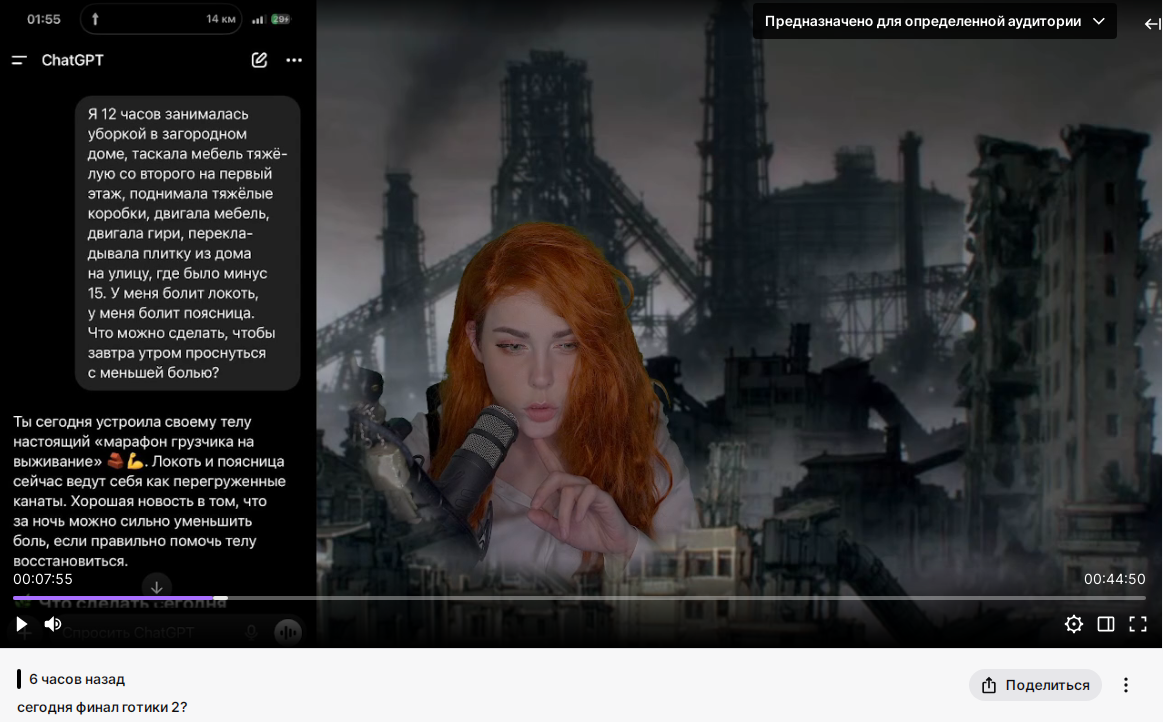Click the scroll-down arrow in chat
Screen dimensions: 1163x722
157,587
